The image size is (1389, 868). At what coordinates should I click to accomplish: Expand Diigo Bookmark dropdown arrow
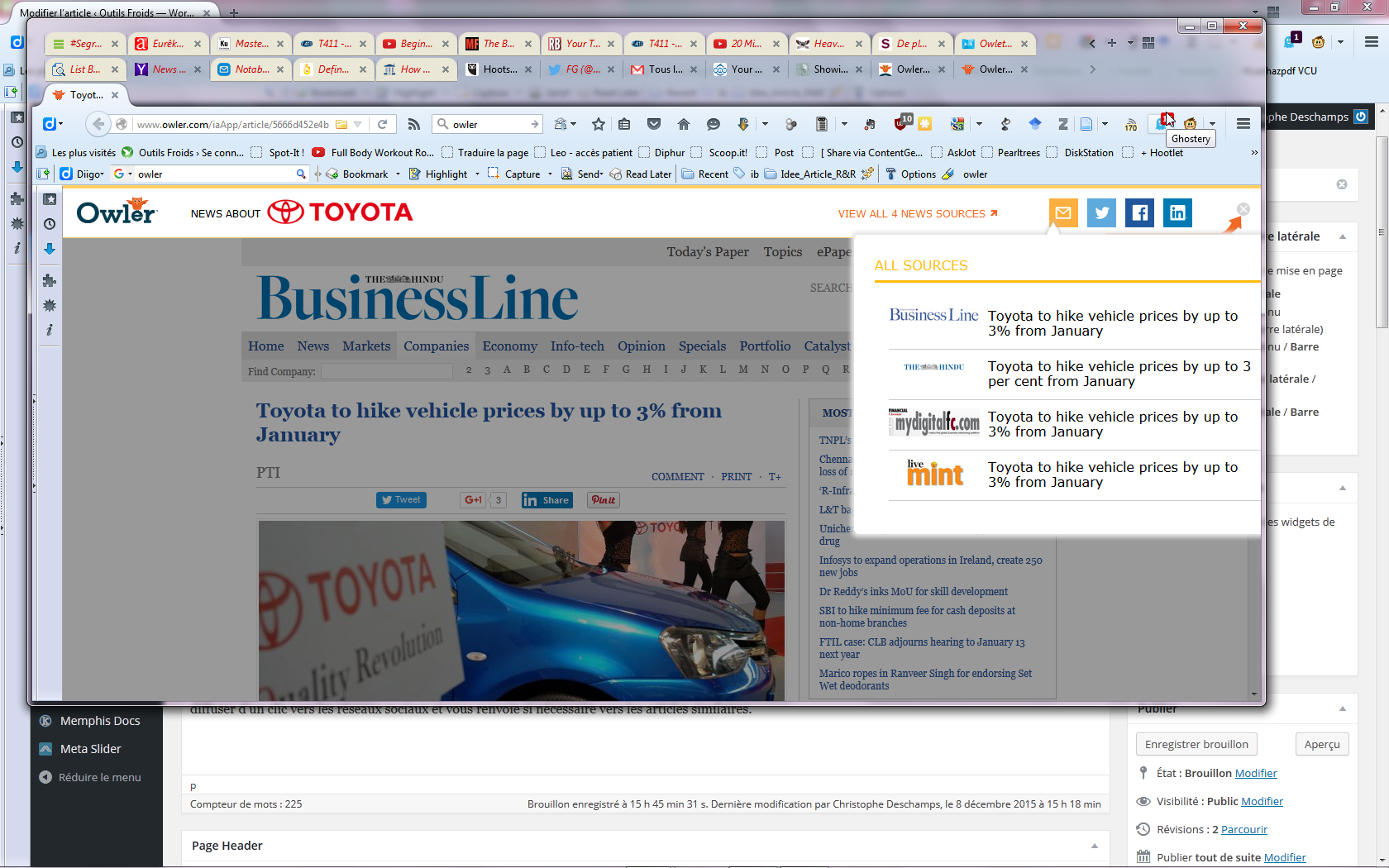tap(398, 174)
